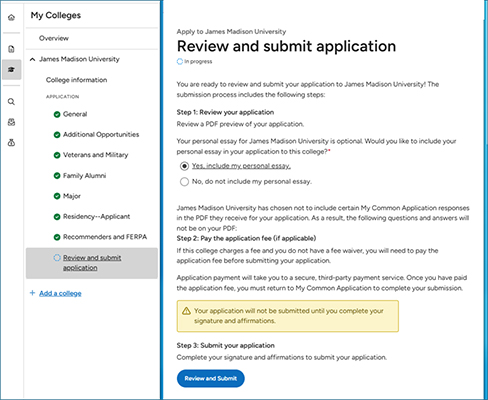Open the Major section
The image size is (488, 400).
(x=72, y=196)
